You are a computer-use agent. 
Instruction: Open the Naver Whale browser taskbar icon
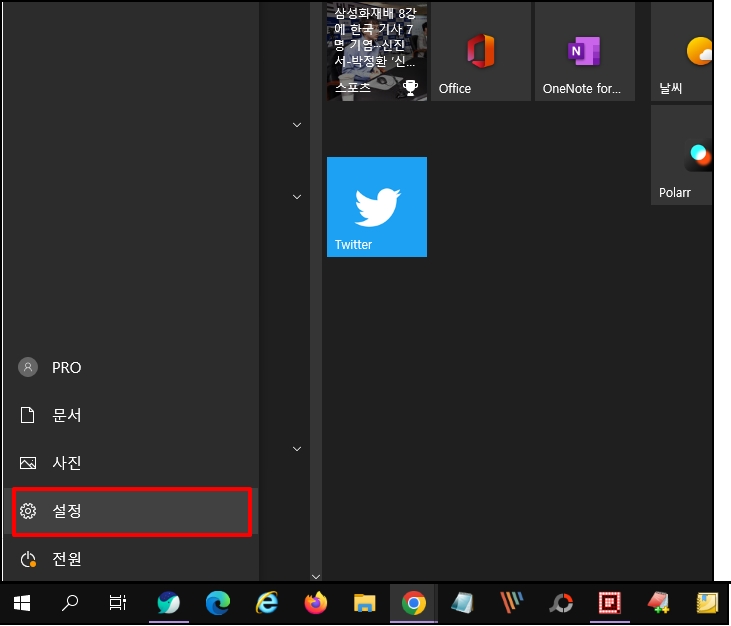169,603
